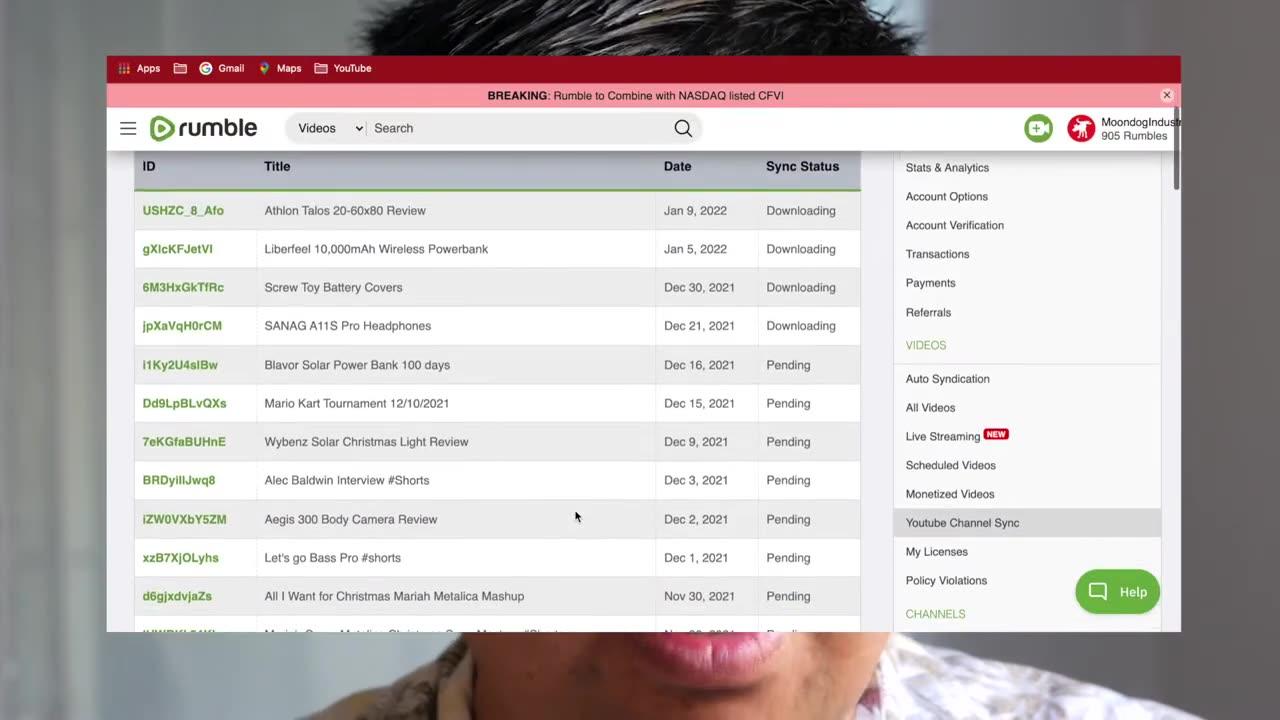This screenshot has height=720, width=1280.
Task: Click the Apps shortcut in bookmarks bar
Action: click(x=140, y=68)
